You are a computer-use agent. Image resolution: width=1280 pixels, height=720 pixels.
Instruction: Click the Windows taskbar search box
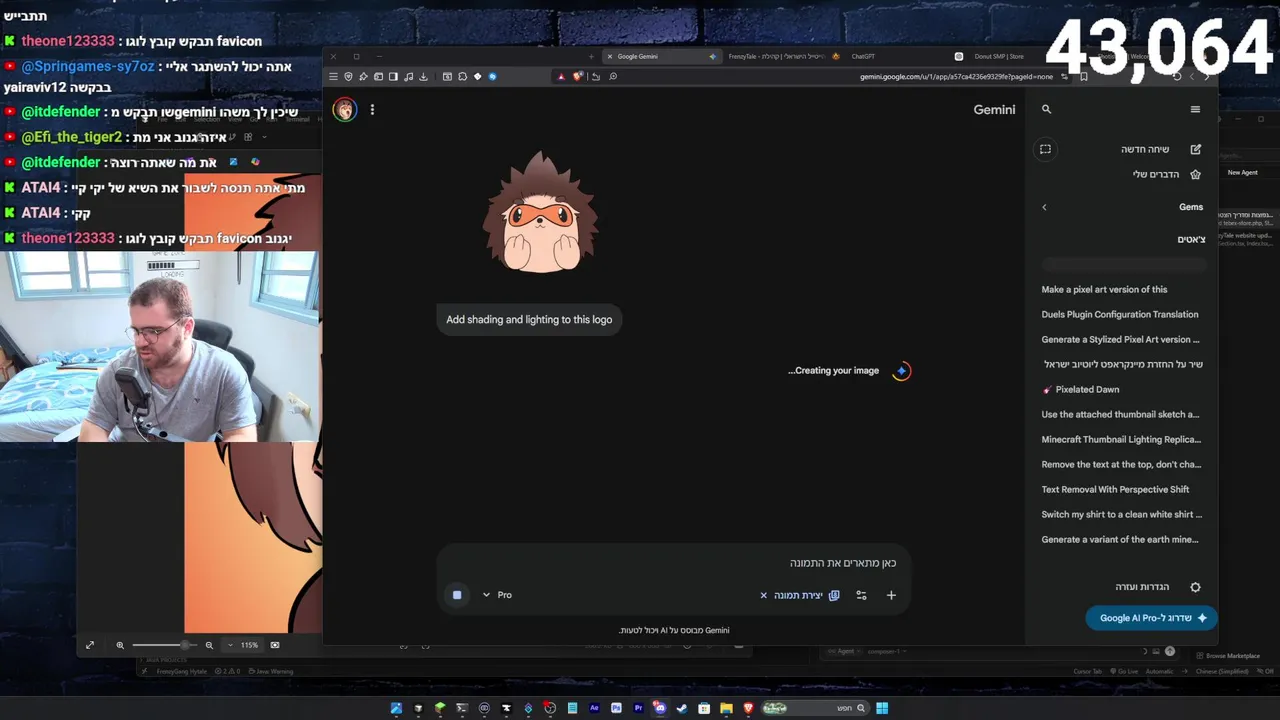pyautogui.click(x=816, y=708)
